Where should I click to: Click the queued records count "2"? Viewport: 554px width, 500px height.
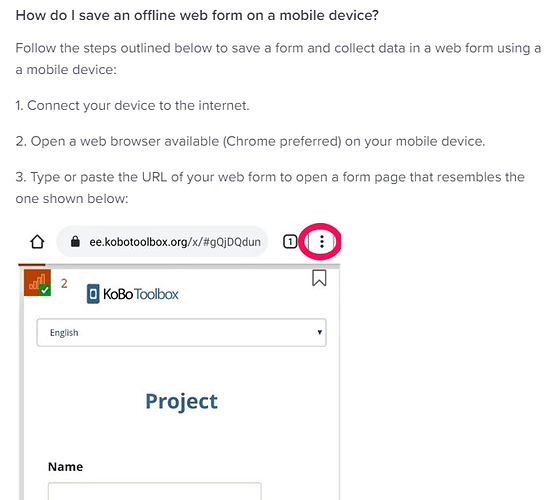tap(64, 283)
